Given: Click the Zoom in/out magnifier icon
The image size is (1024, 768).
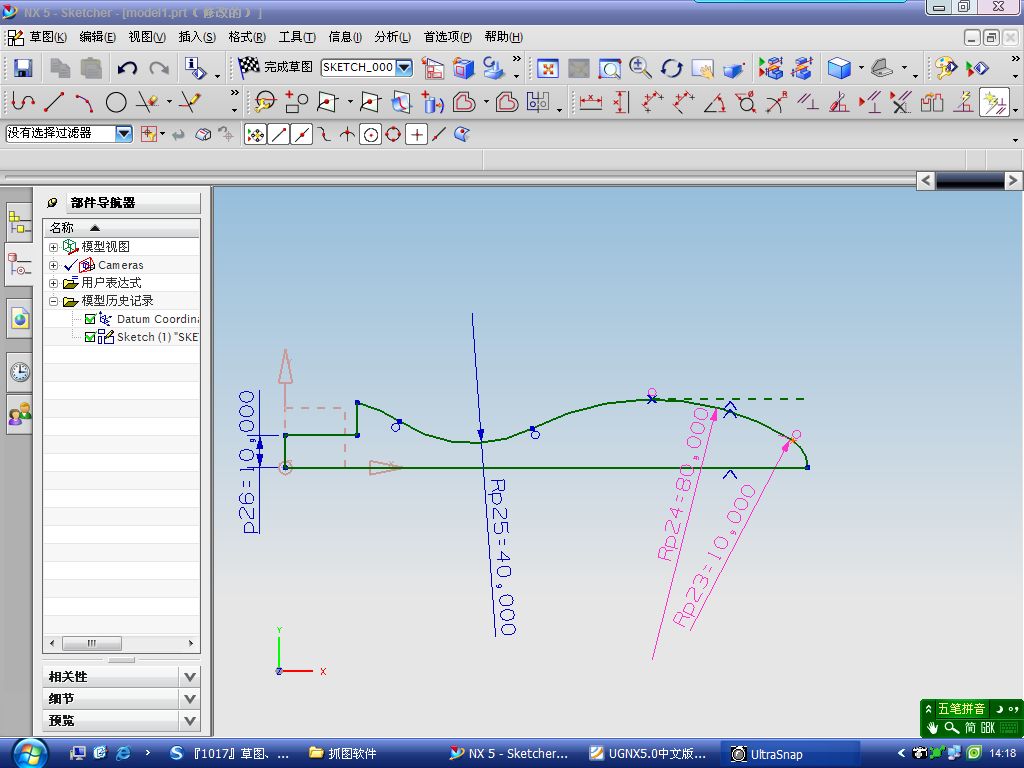Looking at the screenshot, I should point(641,68).
